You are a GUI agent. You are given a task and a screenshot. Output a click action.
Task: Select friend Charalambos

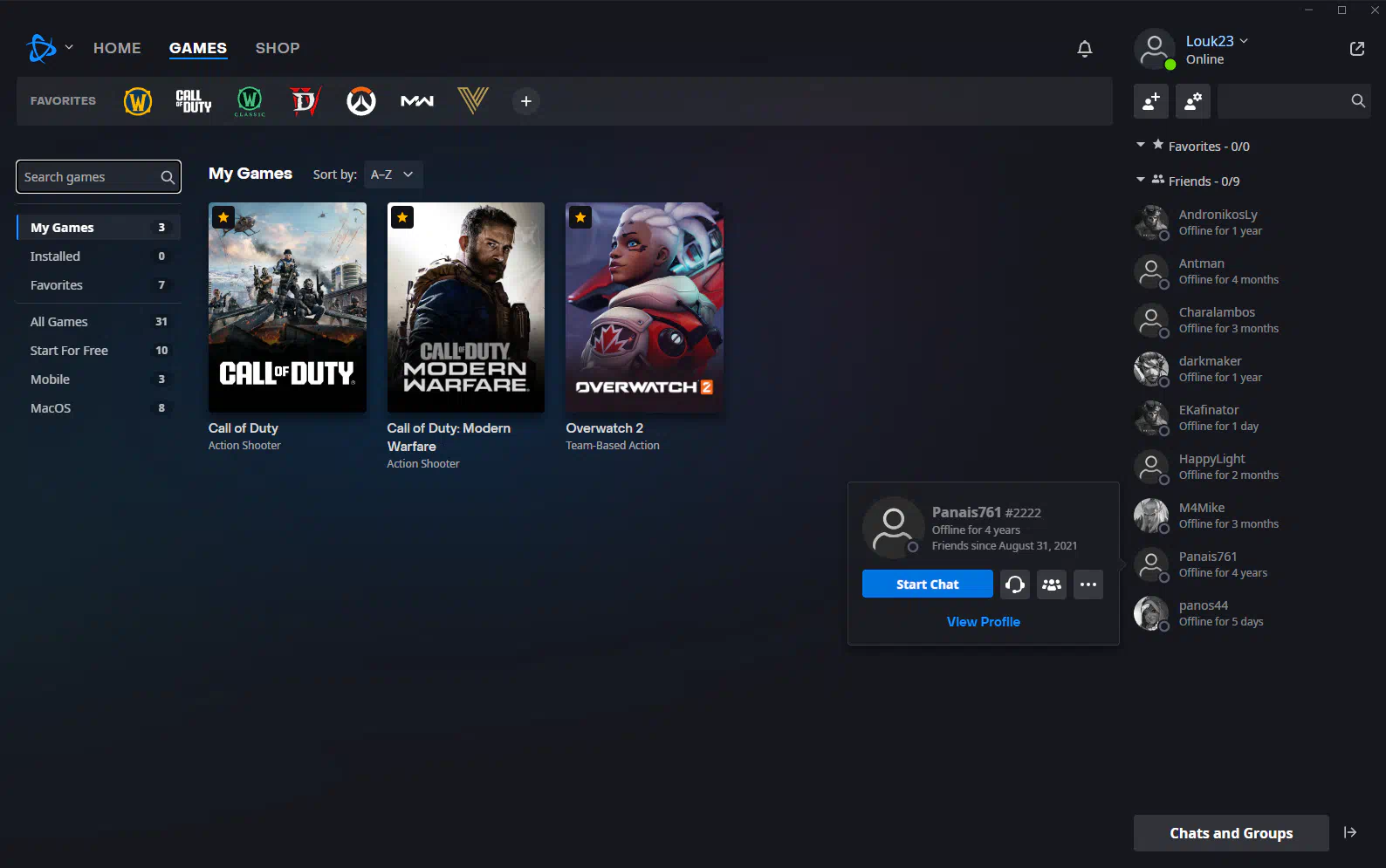1251,320
